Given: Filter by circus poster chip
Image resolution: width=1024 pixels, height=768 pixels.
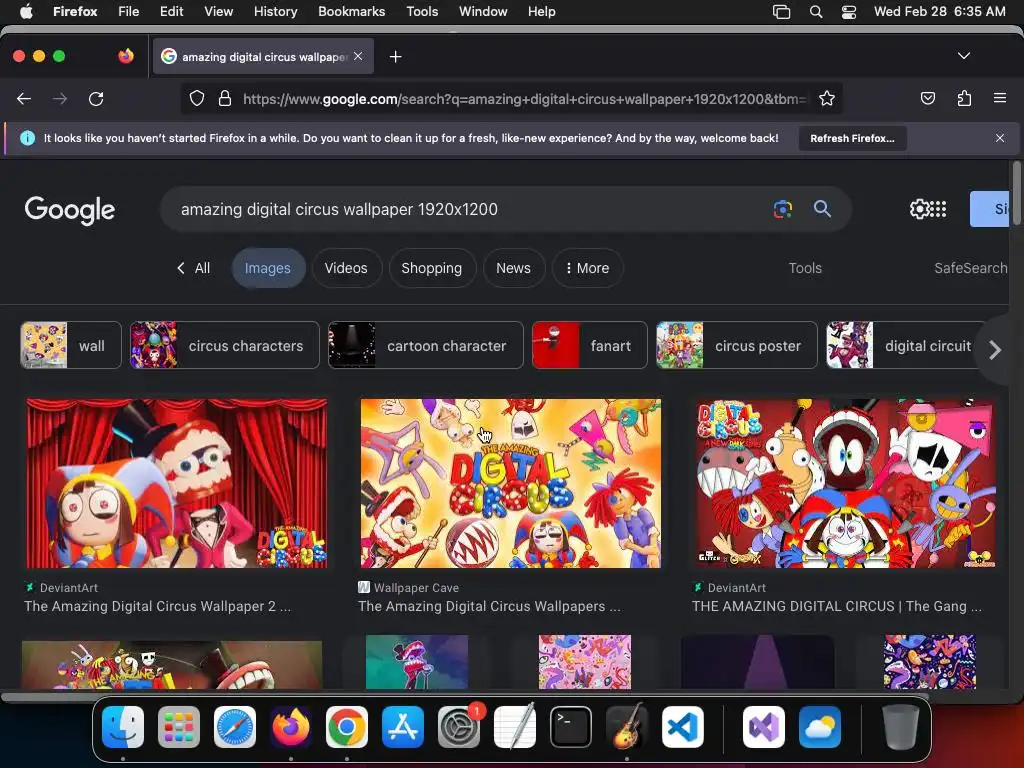Looking at the screenshot, I should [x=737, y=345].
